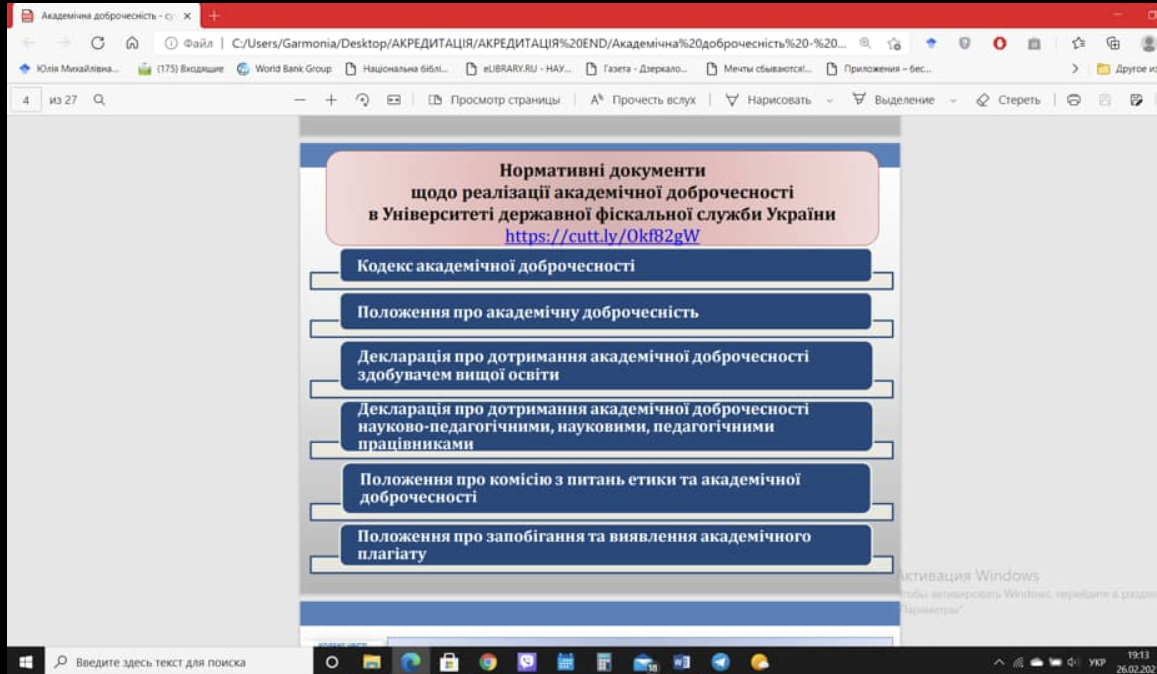Activate Прочесть вслух read aloud
Viewport: 1157px width, 674px height.
click(643, 100)
